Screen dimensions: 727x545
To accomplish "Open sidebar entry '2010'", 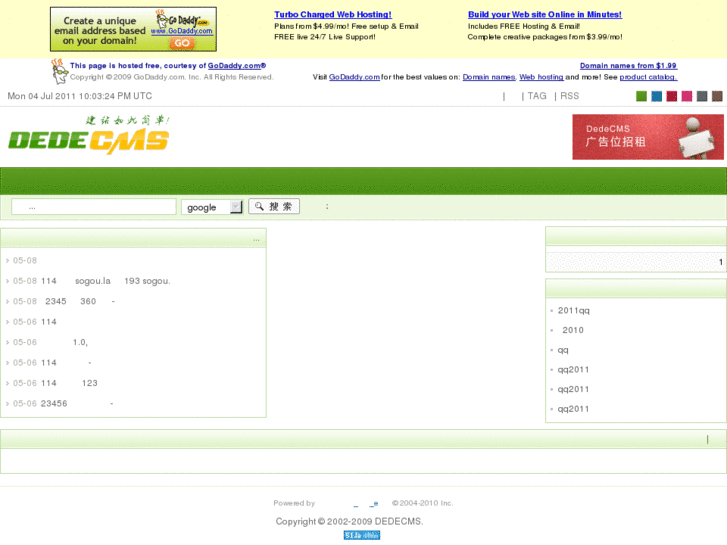I will click(x=573, y=330).
